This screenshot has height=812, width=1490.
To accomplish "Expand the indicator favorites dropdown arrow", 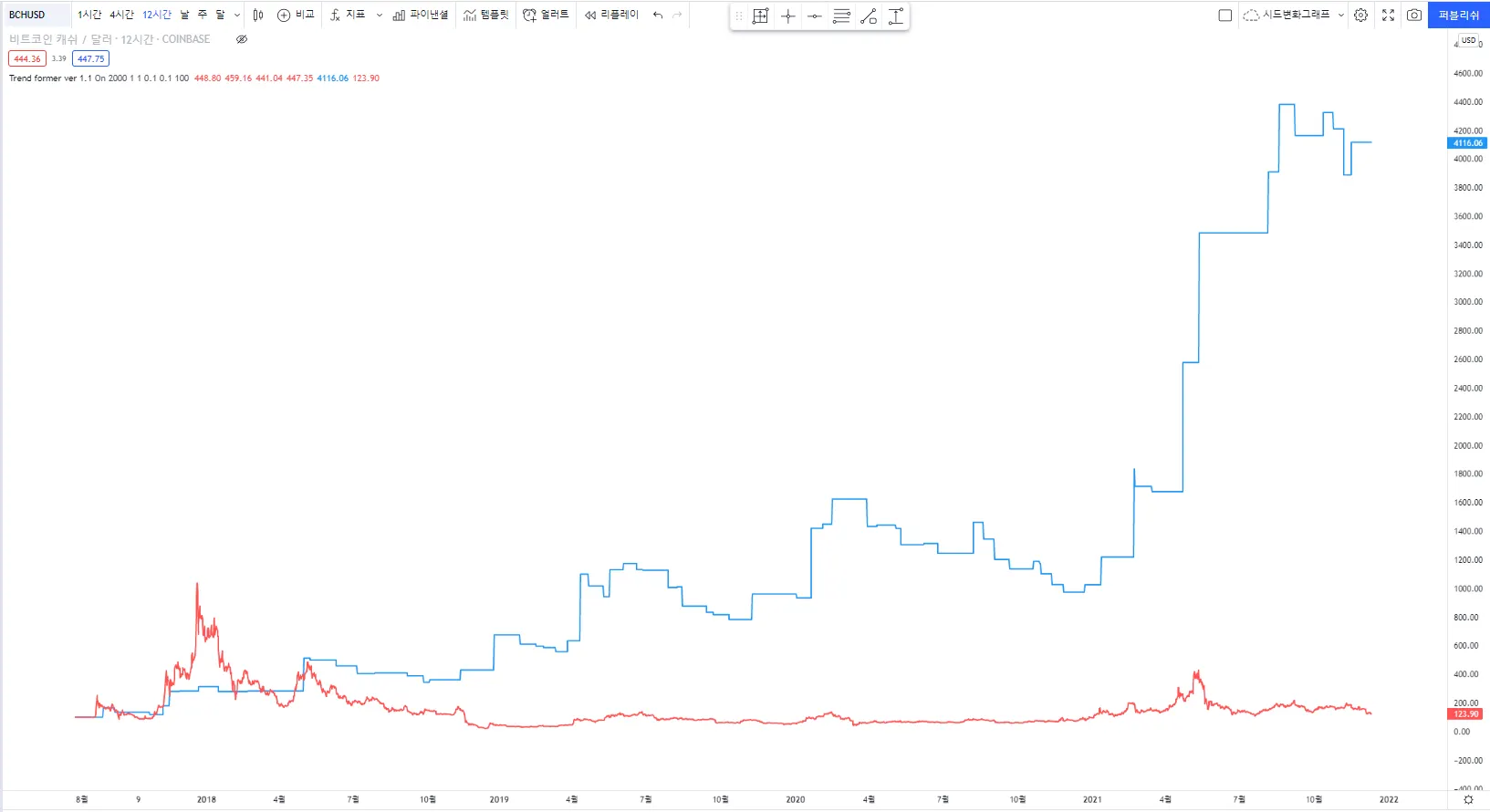I will point(380,15).
